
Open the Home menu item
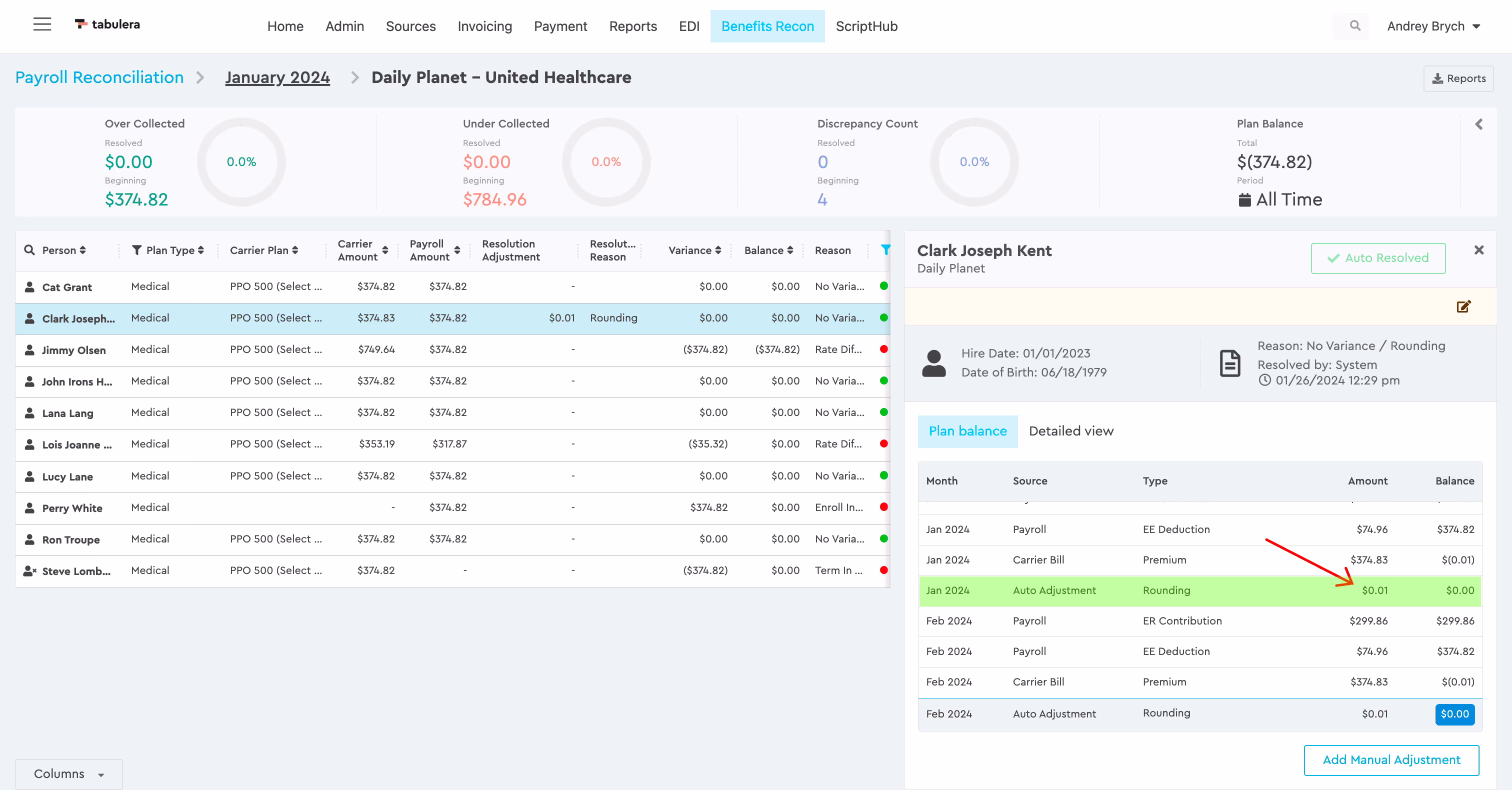[285, 26]
